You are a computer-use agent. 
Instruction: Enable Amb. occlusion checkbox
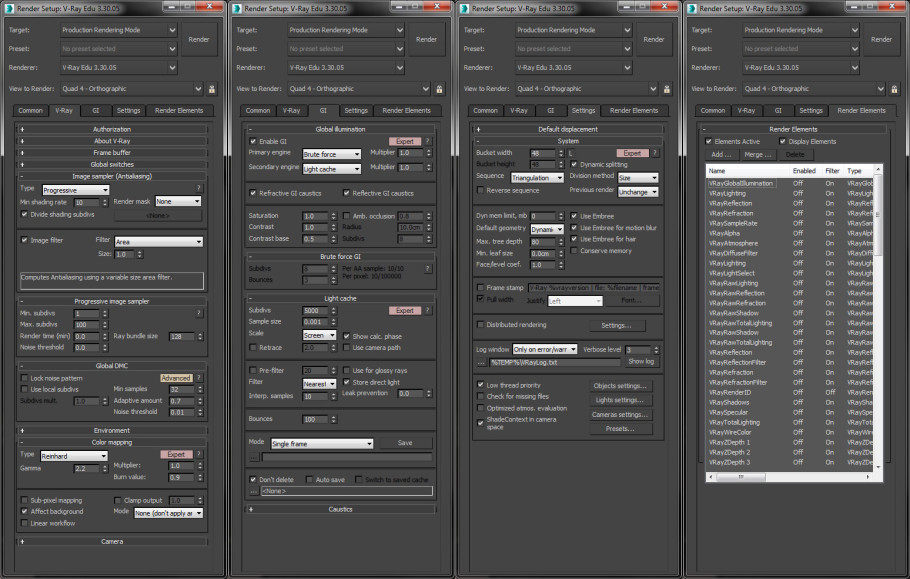[346, 216]
